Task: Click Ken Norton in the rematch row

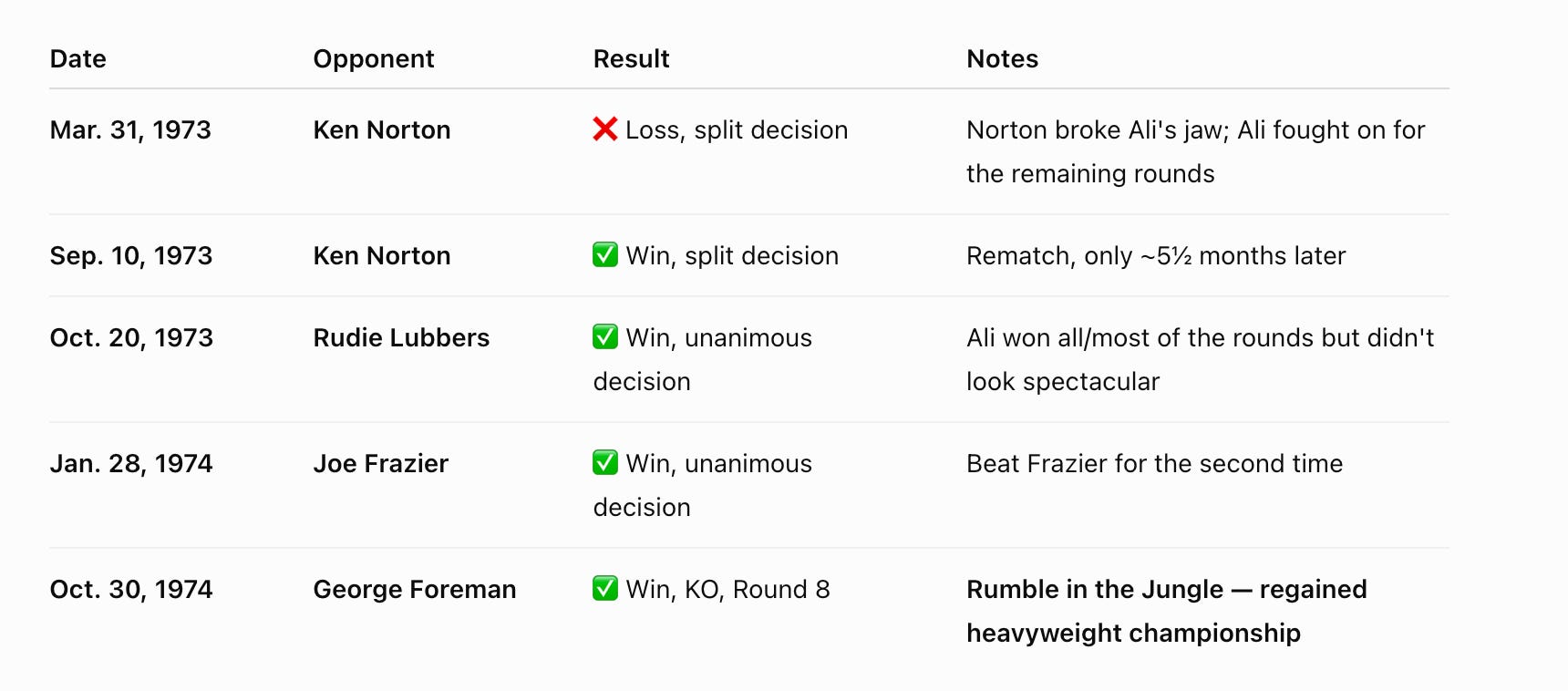Action: 382,256
